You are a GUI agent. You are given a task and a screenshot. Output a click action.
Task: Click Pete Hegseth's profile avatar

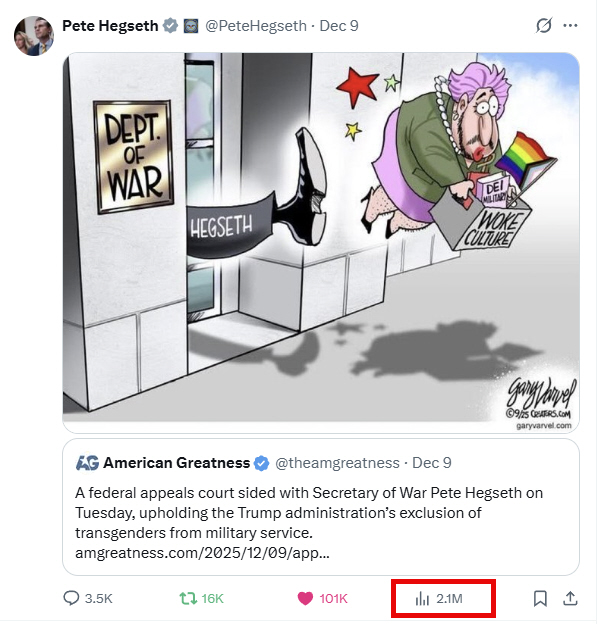coord(34,36)
